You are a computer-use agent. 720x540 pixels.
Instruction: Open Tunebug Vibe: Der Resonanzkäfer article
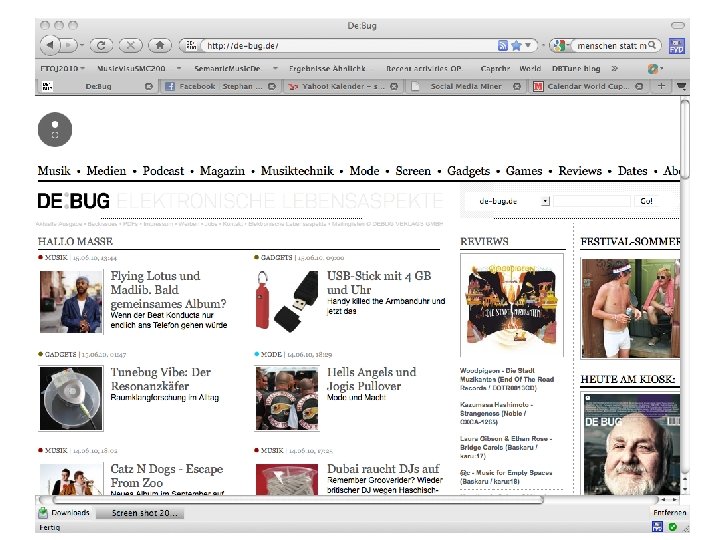click(x=160, y=379)
